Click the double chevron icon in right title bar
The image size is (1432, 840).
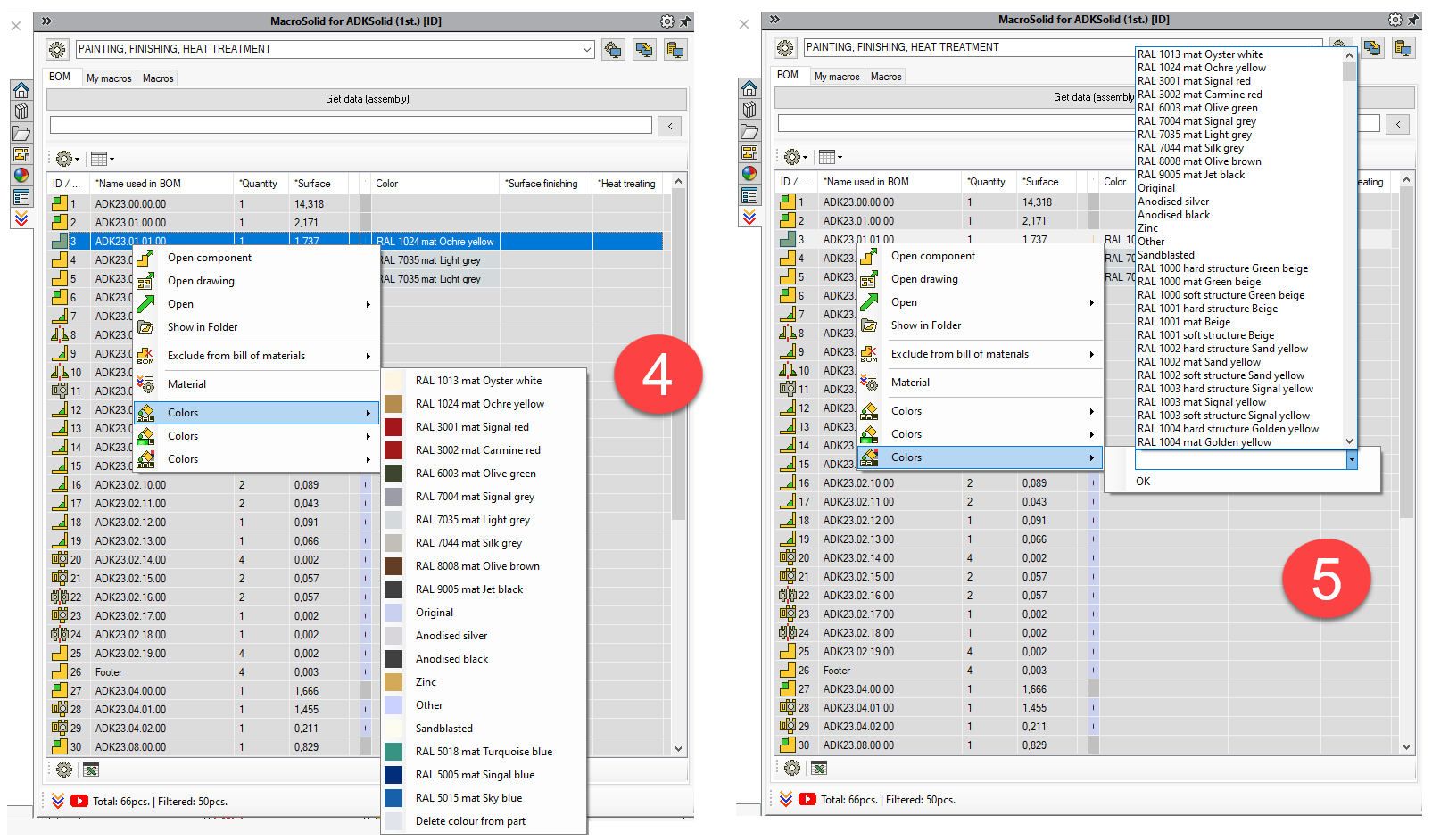774,20
